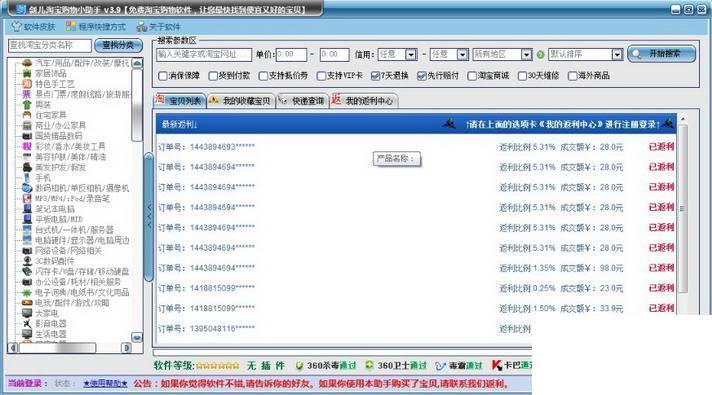Open the 关于软件 about menu

[158, 27]
